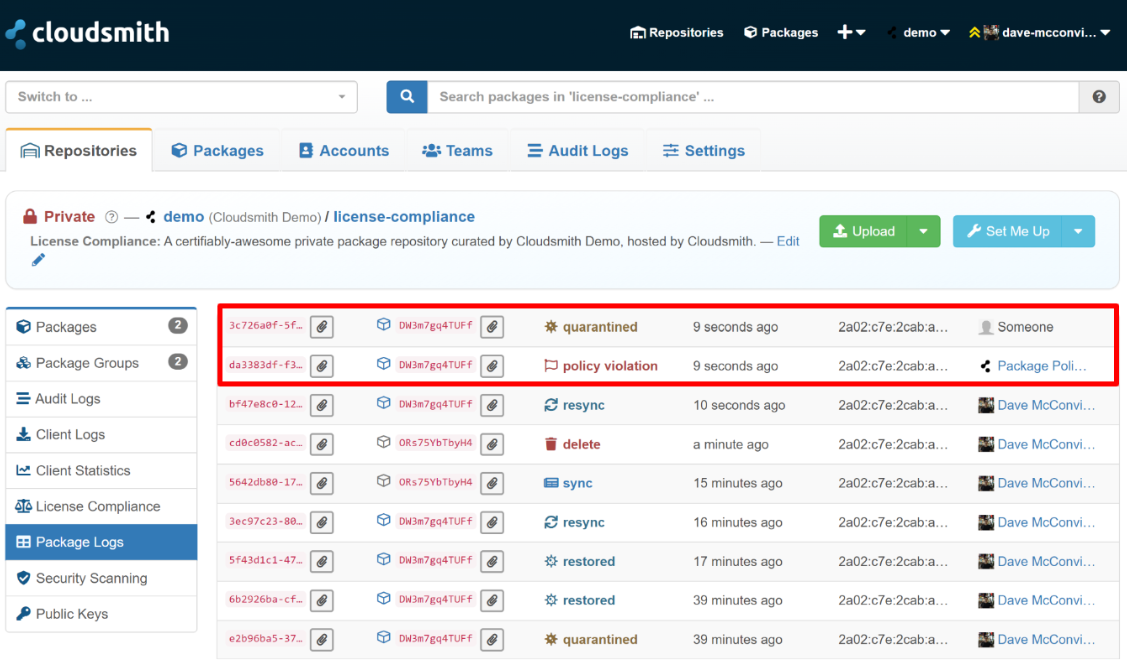Open the license-compliance repository link
Screen dimensions: 1127x661
point(404,217)
